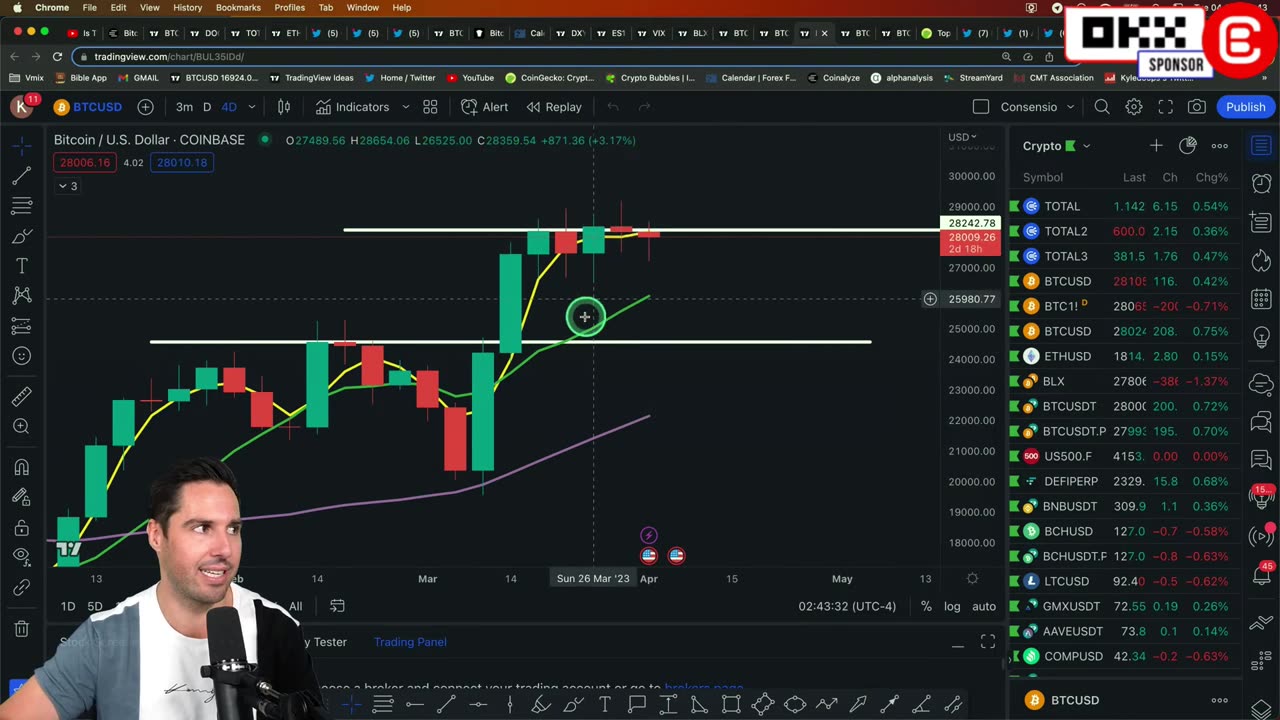Screen dimensions: 1280x720
Task: Hide all drawings with eye icon
Action: pyautogui.click(x=21, y=558)
